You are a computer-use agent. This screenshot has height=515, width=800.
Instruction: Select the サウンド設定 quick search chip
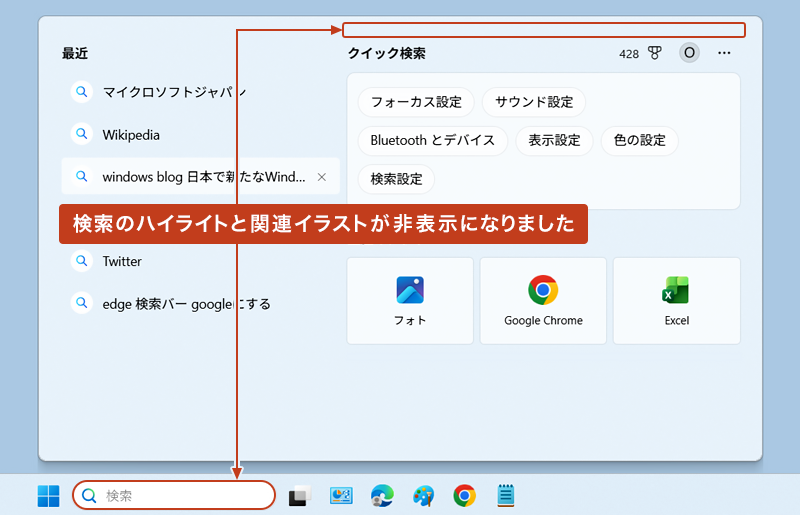click(x=534, y=102)
